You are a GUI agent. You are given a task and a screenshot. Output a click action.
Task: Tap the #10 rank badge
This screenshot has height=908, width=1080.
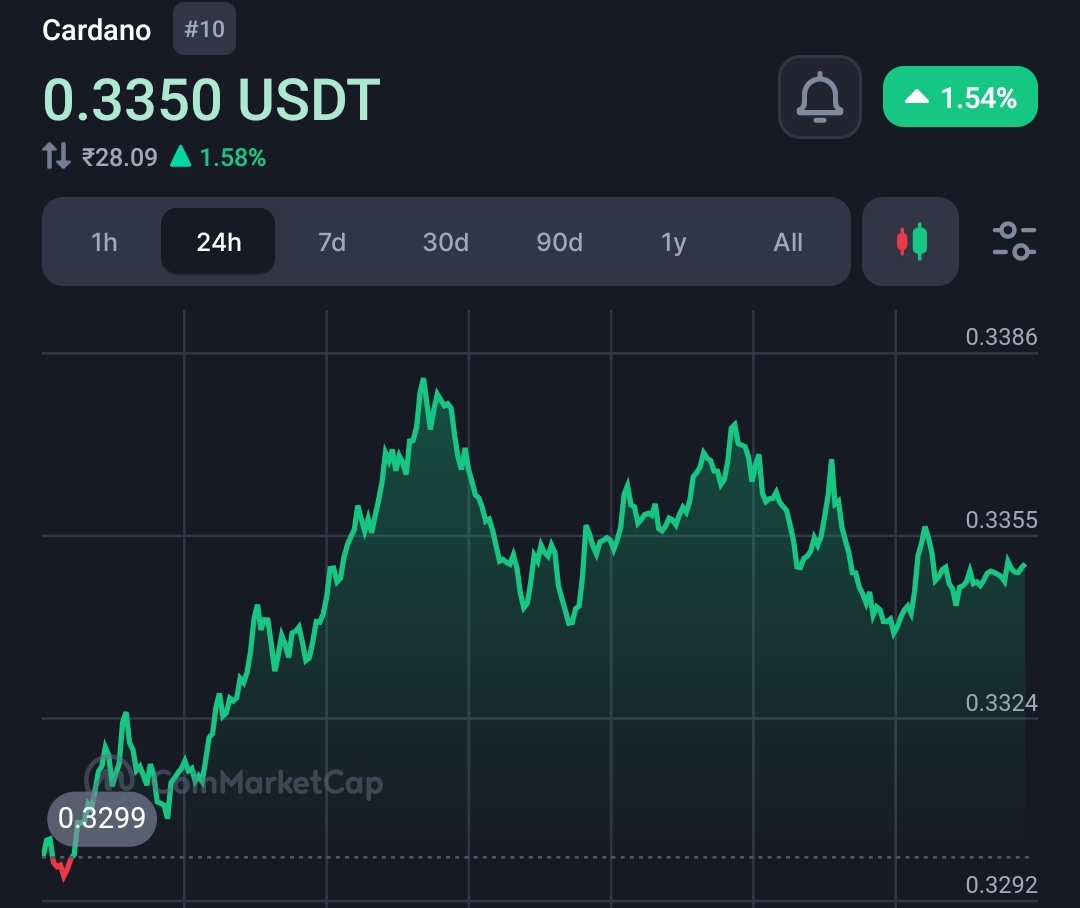[x=205, y=29]
